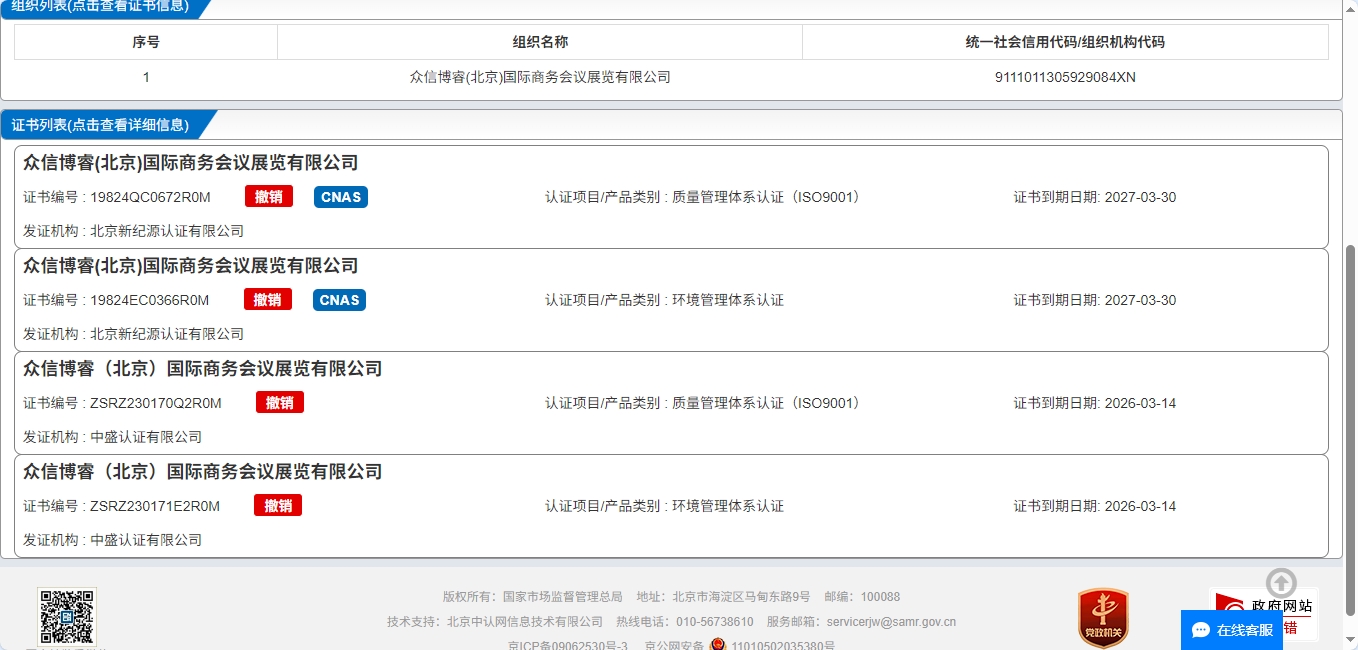The image size is (1358, 650).
Task: Click the 序号 column header
Action: point(146,42)
